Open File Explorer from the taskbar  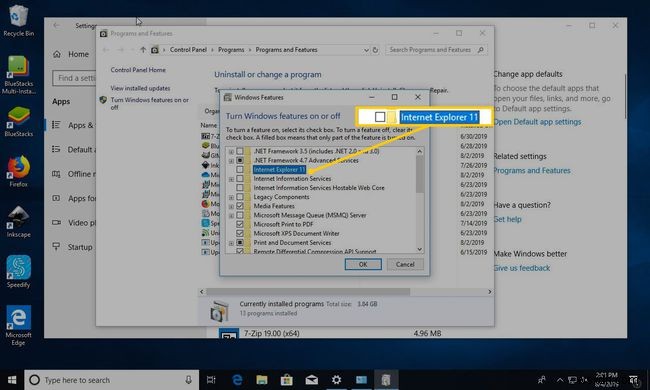point(262,380)
